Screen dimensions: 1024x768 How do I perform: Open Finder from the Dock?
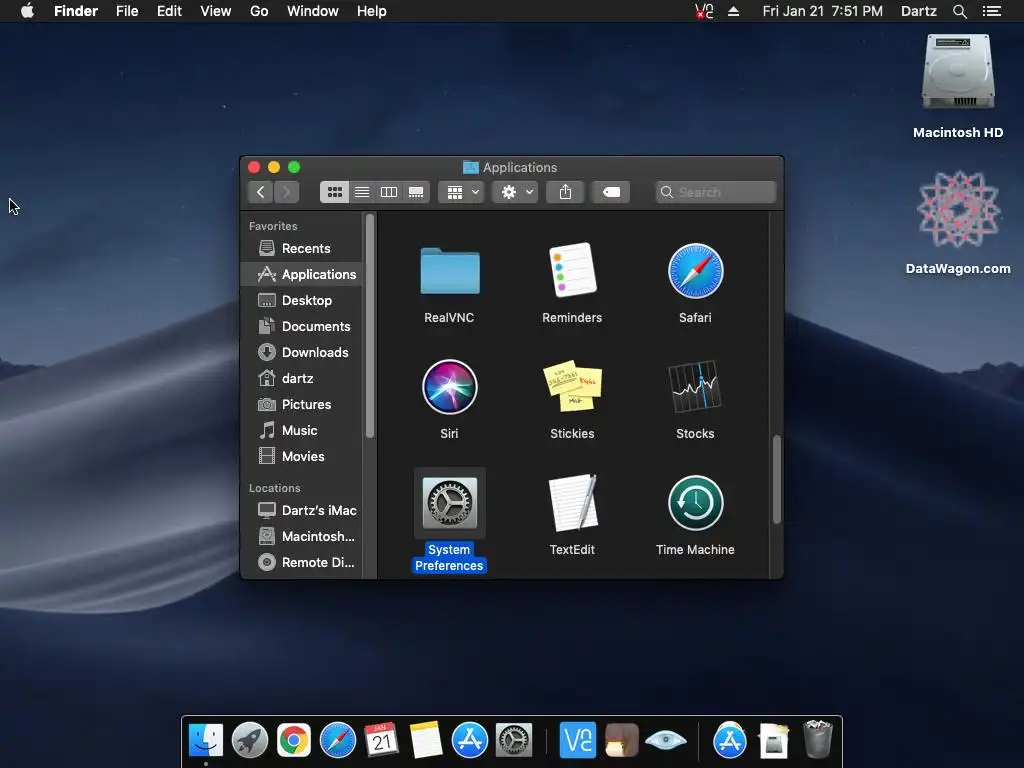[x=206, y=740]
